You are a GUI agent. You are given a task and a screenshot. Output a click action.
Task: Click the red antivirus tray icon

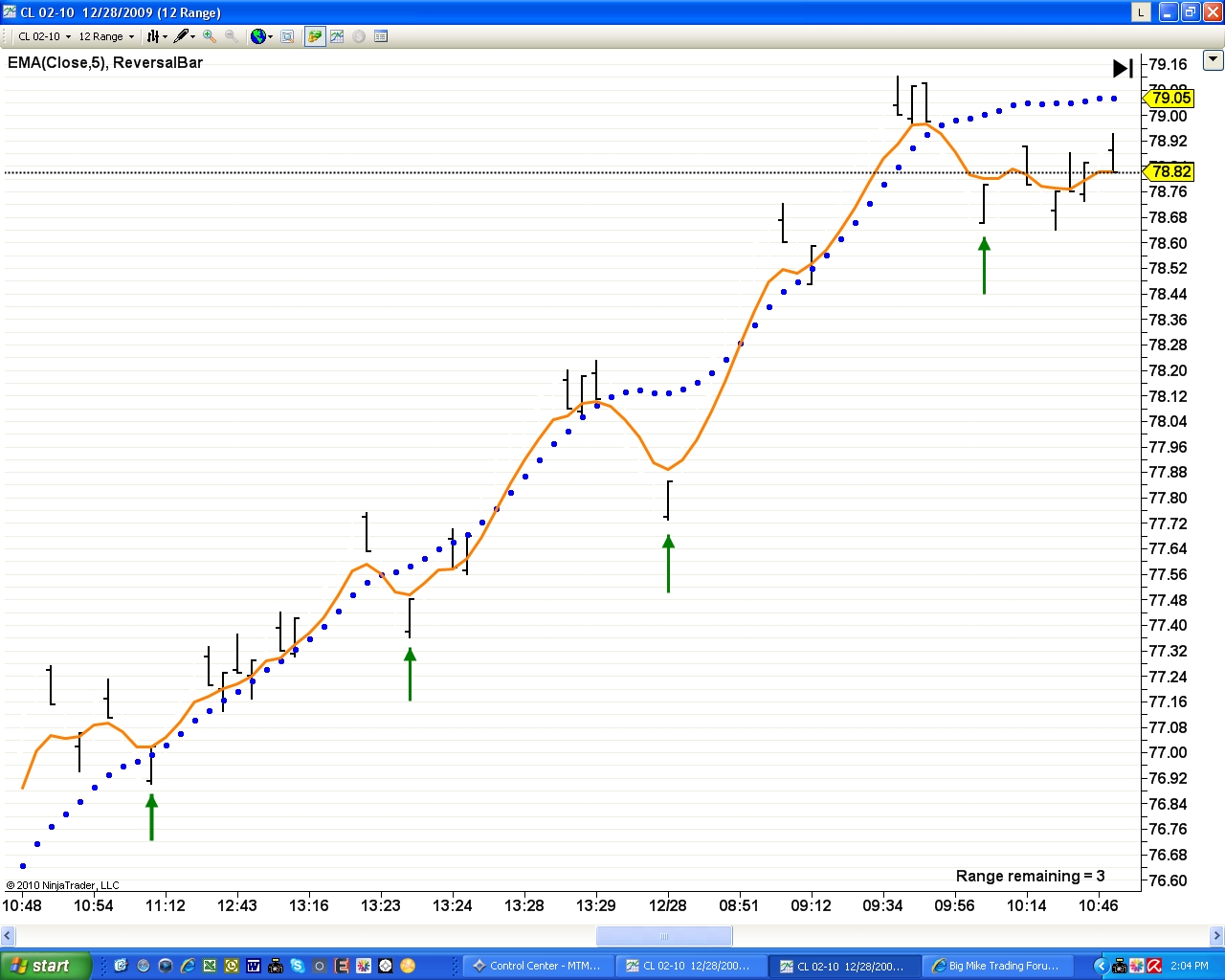click(x=1154, y=966)
